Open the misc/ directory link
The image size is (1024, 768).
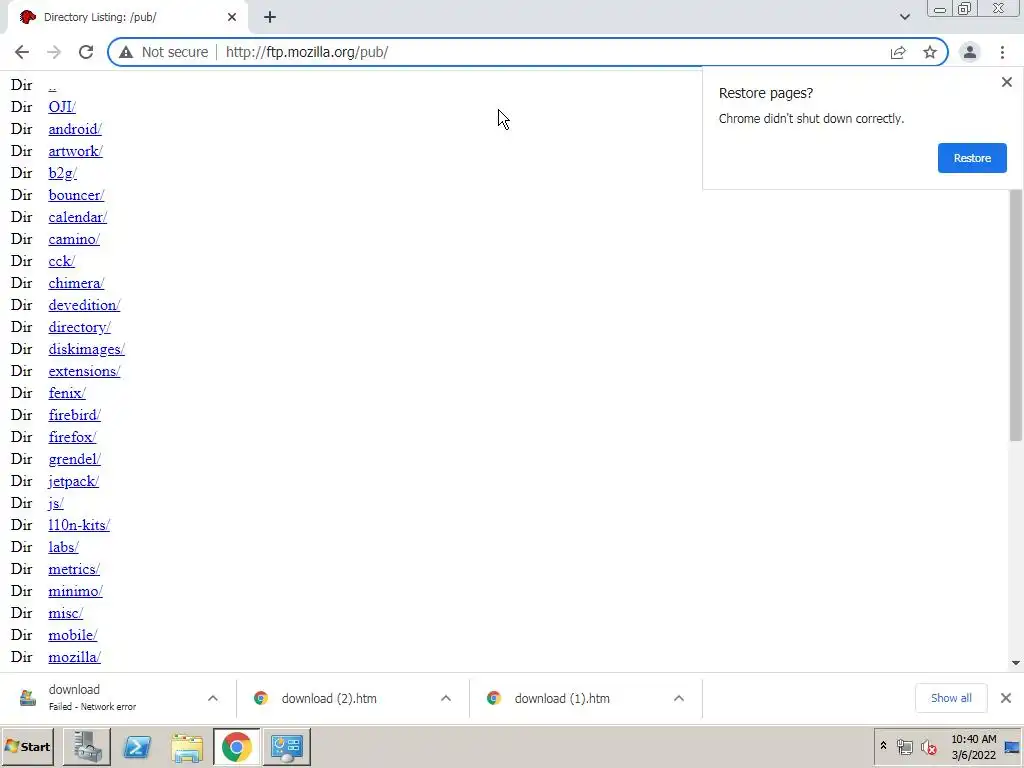coord(65,613)
